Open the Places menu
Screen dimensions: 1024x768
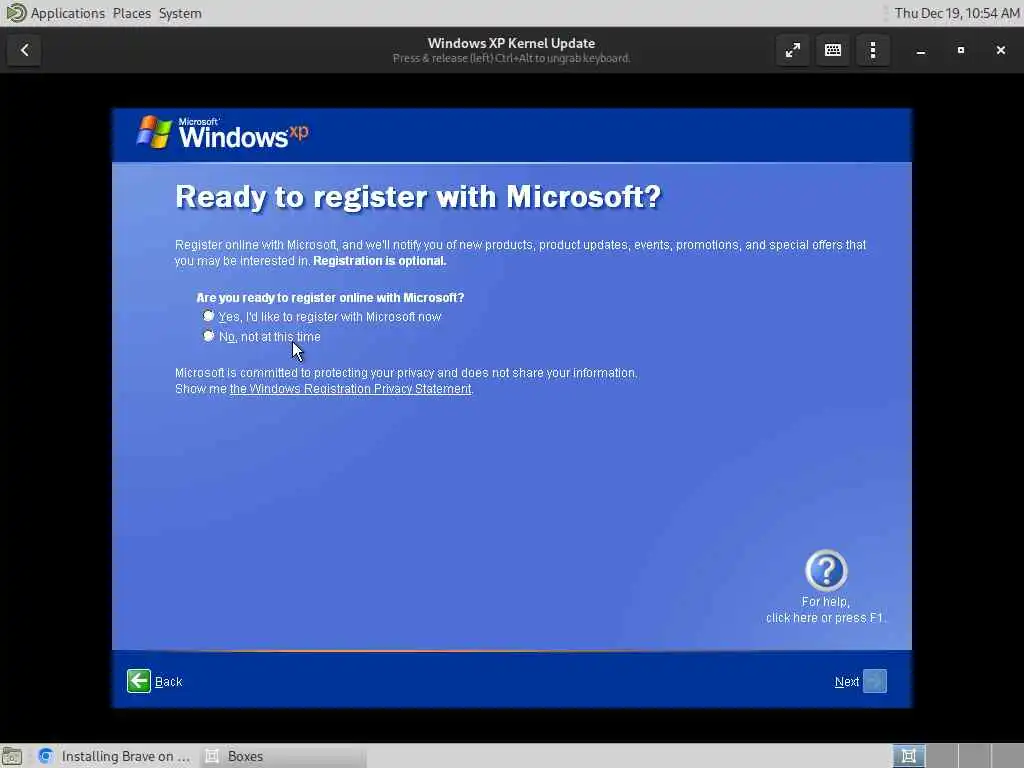click(132, 13)
